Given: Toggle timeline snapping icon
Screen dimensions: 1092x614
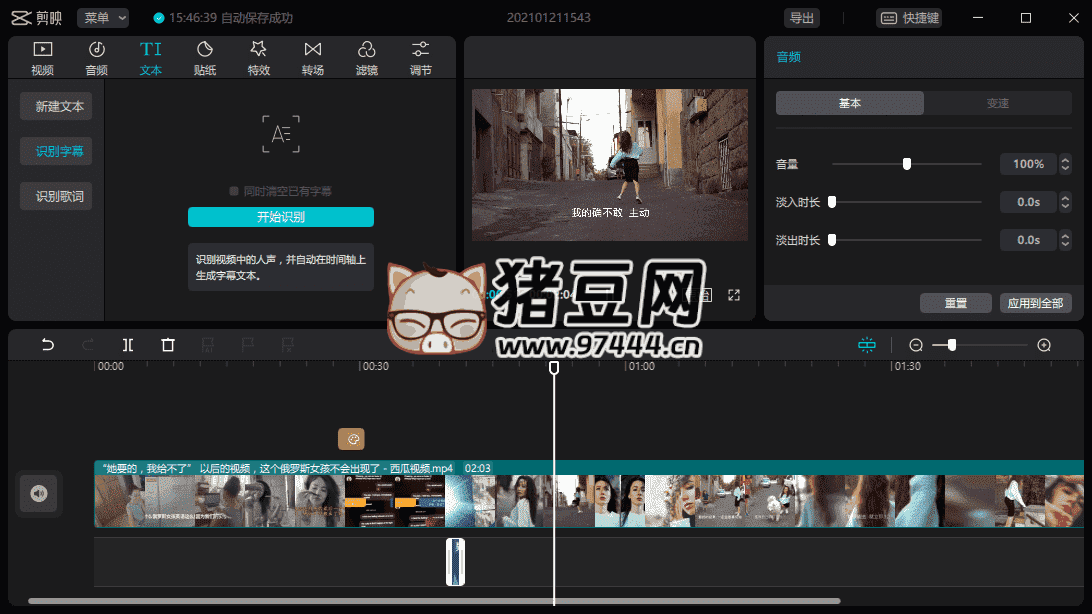Looking at the screenshot, I should tap(866, 345).
